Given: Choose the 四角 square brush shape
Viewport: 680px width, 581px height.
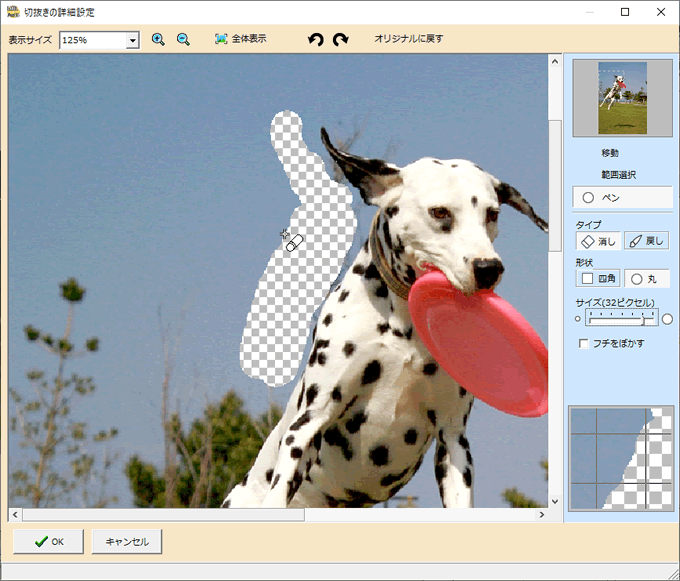Looking at the screenshot, I should tap(598, 278).
